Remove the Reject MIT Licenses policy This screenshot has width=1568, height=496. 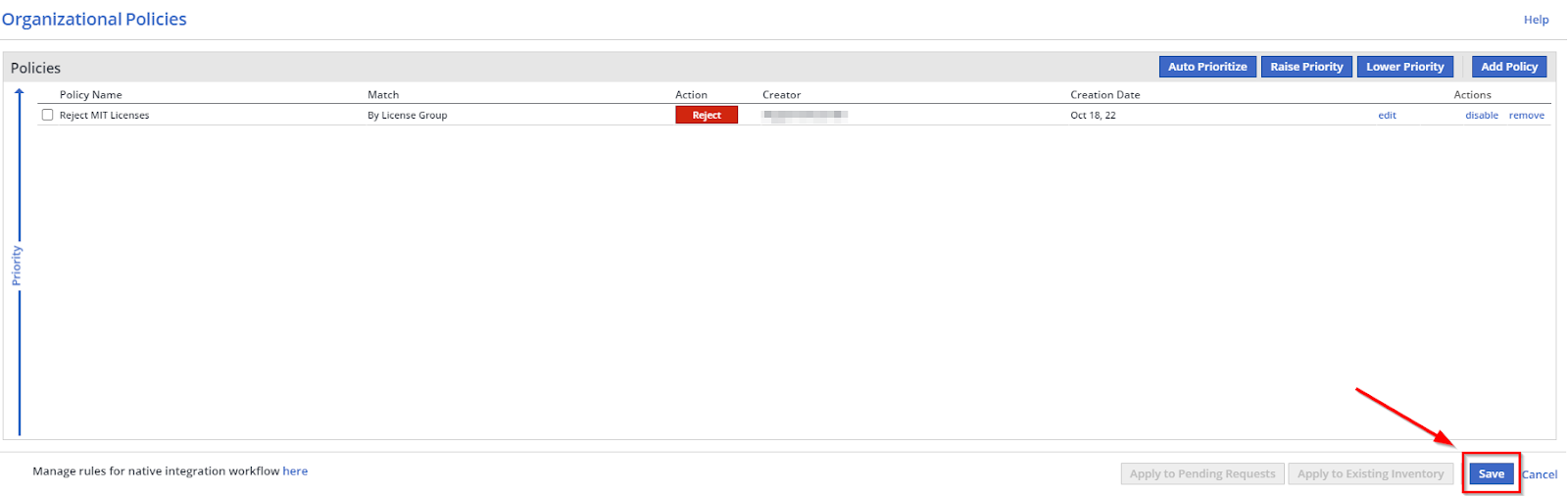(x=1526, y=116)
